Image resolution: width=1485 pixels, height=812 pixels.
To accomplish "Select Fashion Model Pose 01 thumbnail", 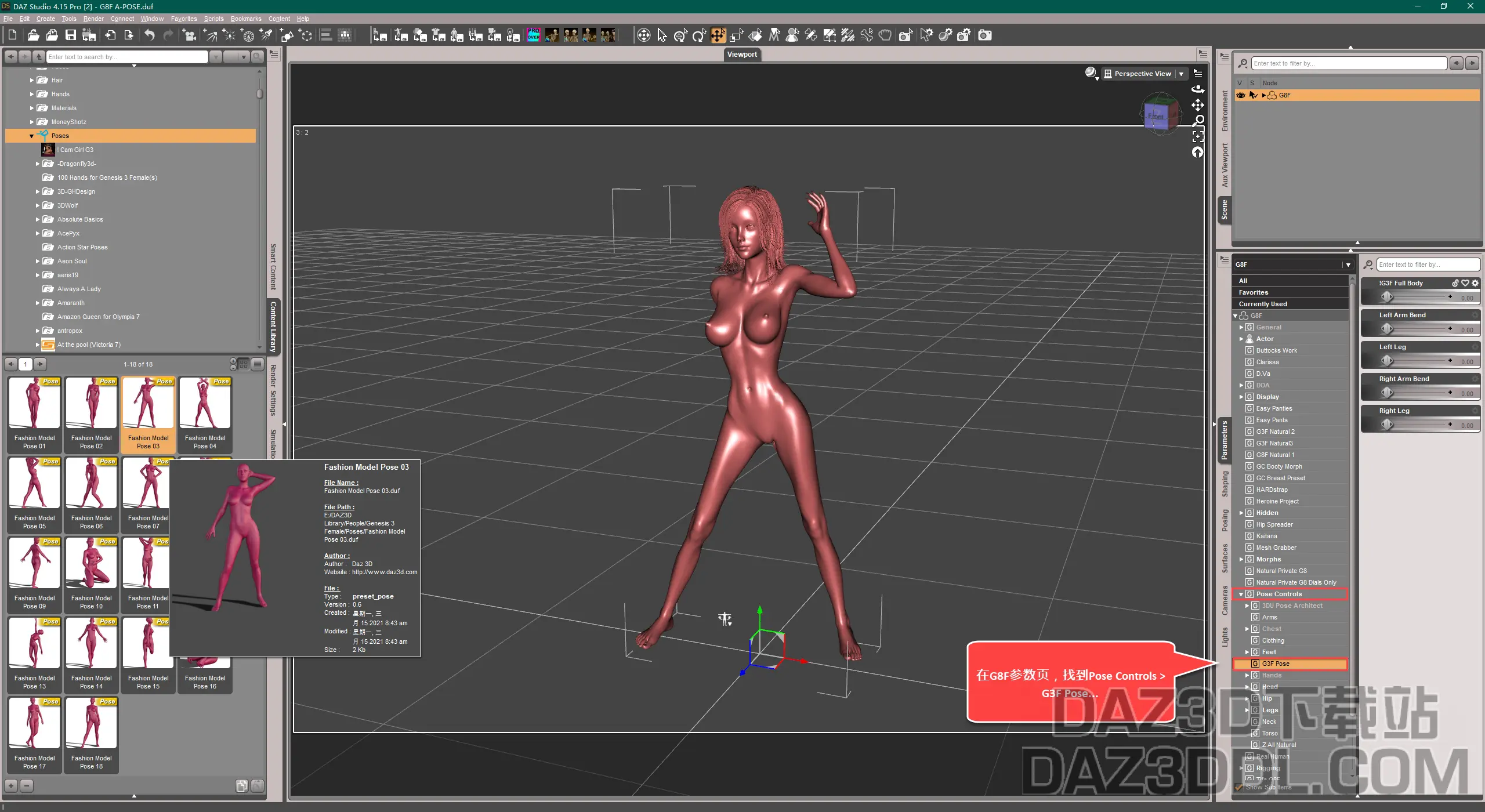I will coord(34,414).
